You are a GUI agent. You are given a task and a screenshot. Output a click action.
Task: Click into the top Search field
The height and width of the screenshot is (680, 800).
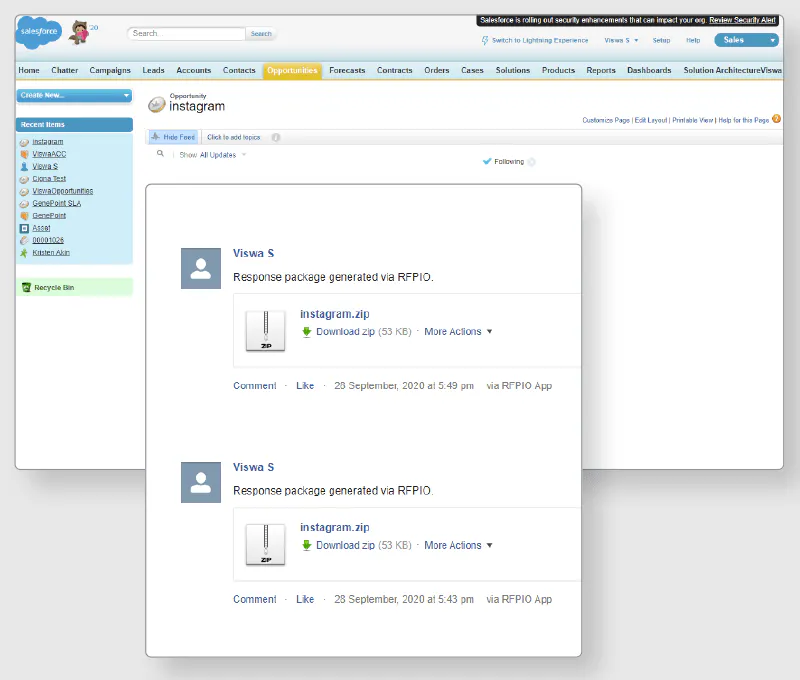point(186,34)
